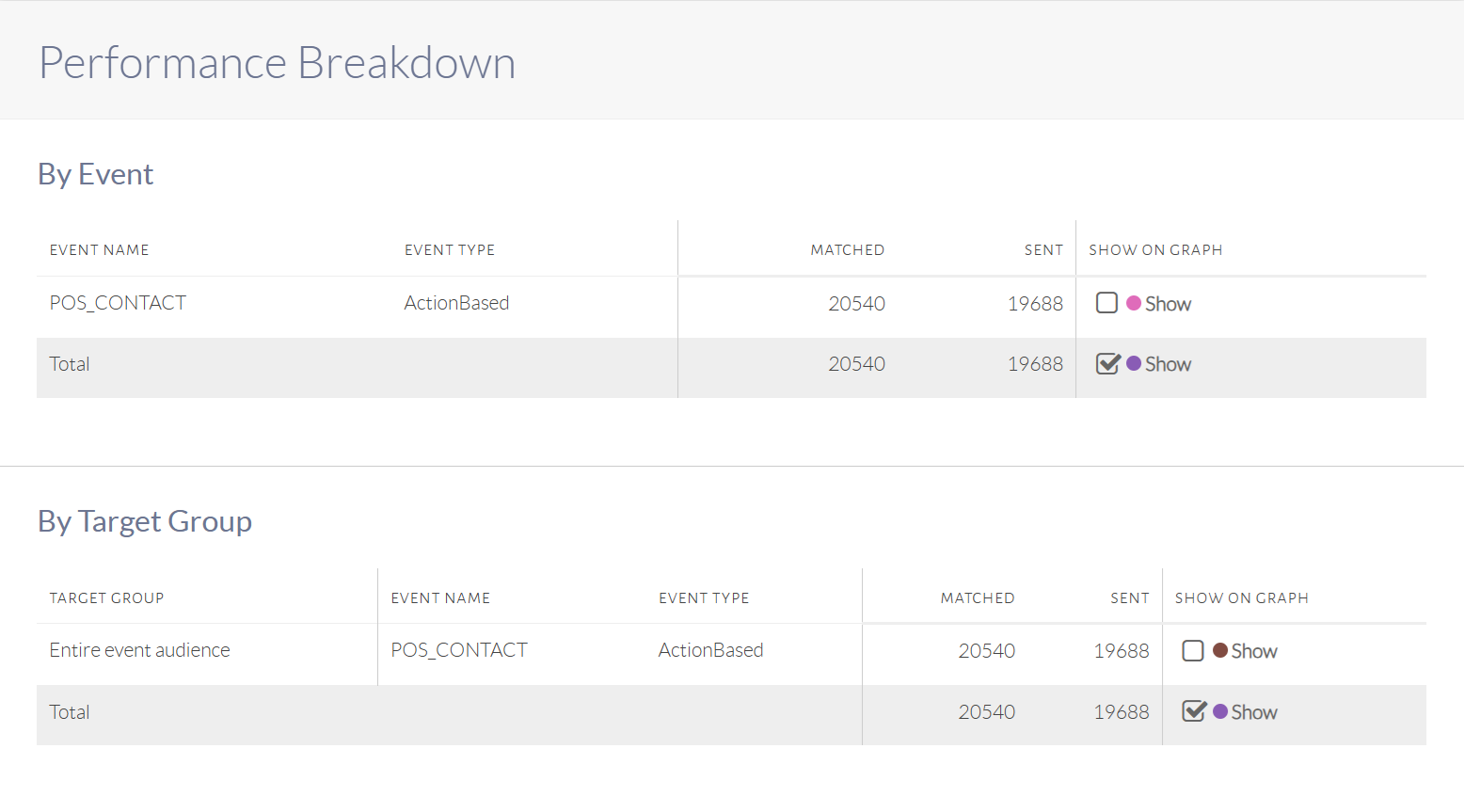
Task: Click pink color dot in POS_CONTACT event row
Action: [1134, 303]
